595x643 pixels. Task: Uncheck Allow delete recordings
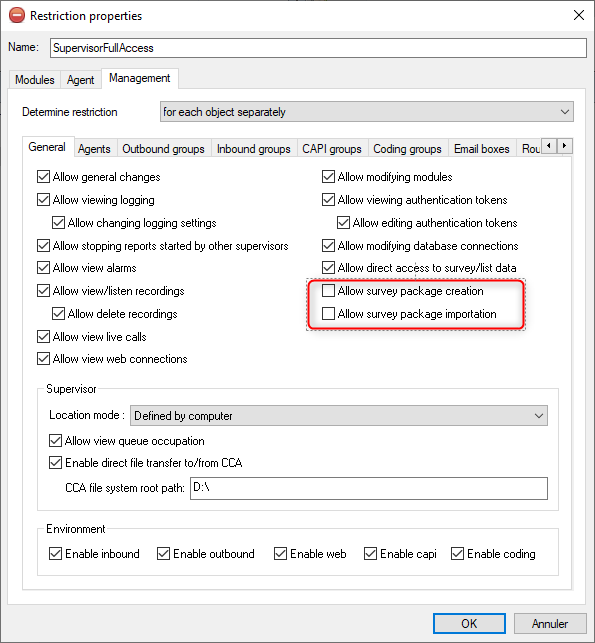[x=58, y=314]
